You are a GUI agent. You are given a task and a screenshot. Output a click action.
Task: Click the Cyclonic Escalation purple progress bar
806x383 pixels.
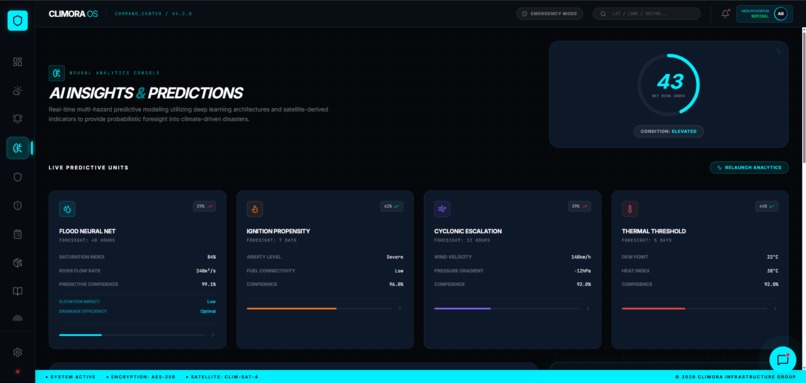click(507, 308)
